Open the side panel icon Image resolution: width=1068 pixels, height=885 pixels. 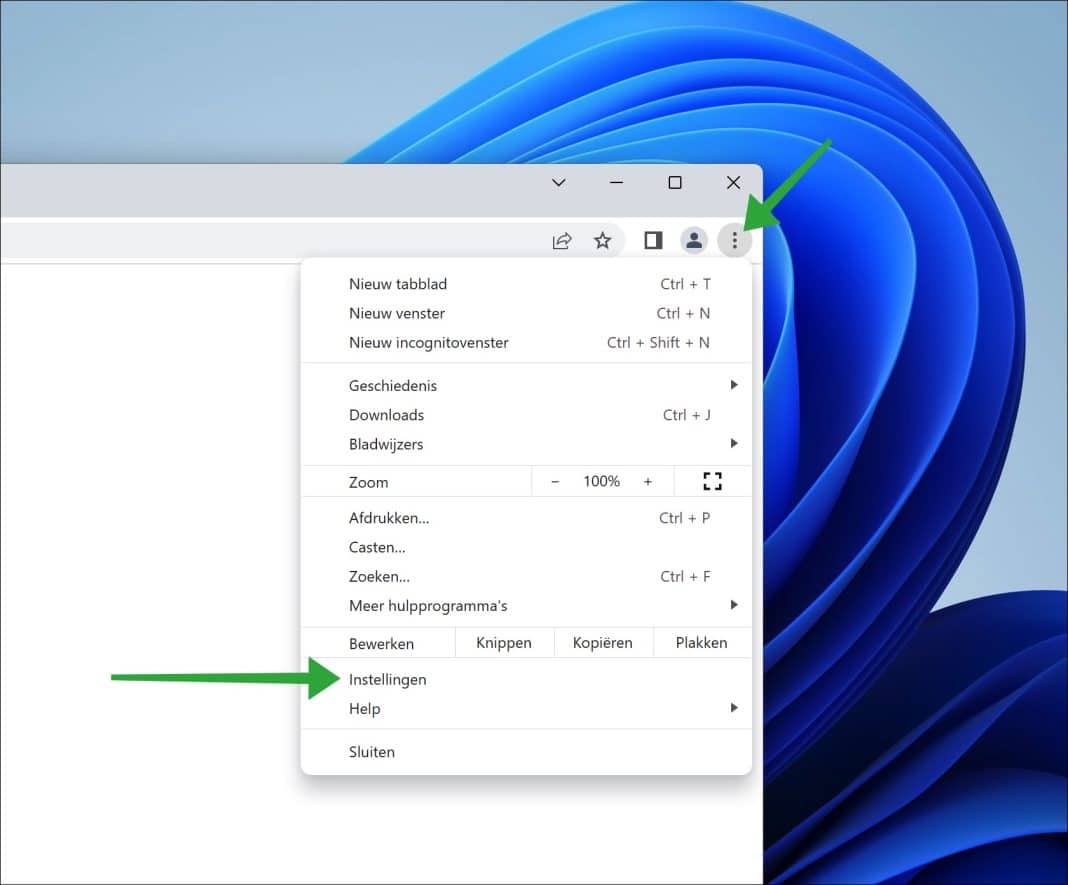point(652,240)
